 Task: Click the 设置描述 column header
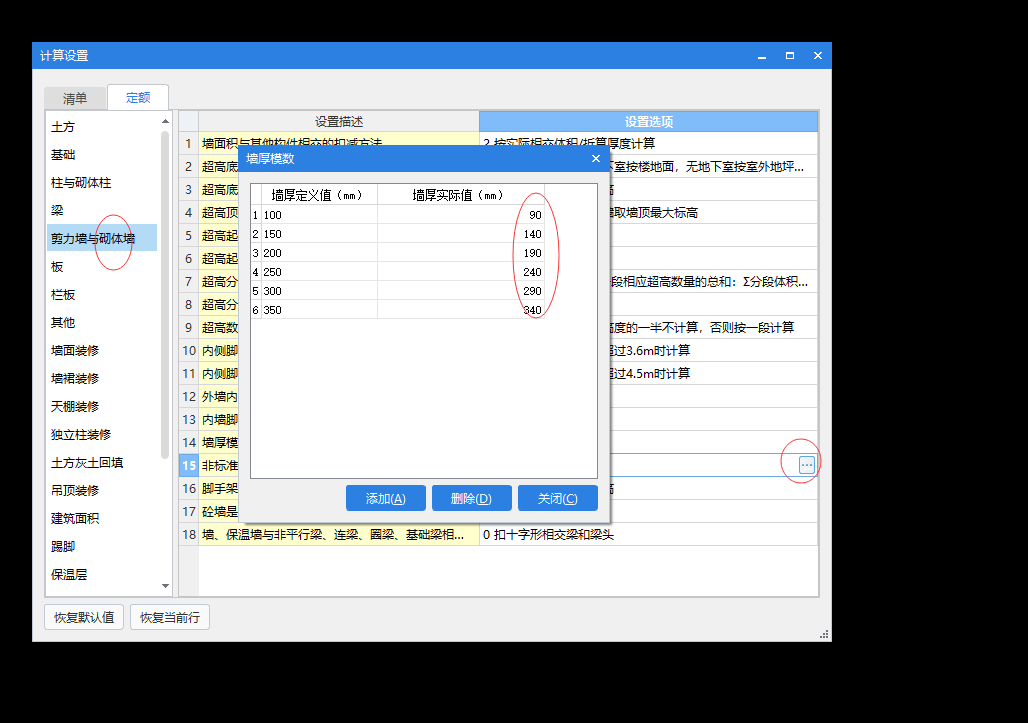pyautogui.click(x=338, y=121)
